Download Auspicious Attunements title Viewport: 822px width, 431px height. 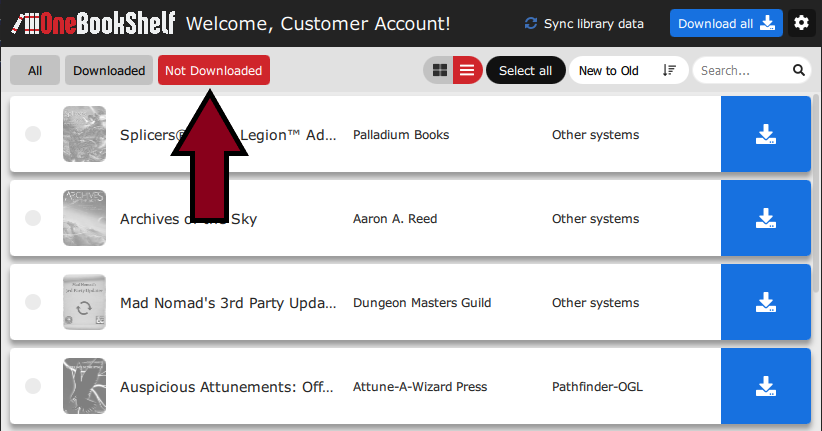coord(765,387)
